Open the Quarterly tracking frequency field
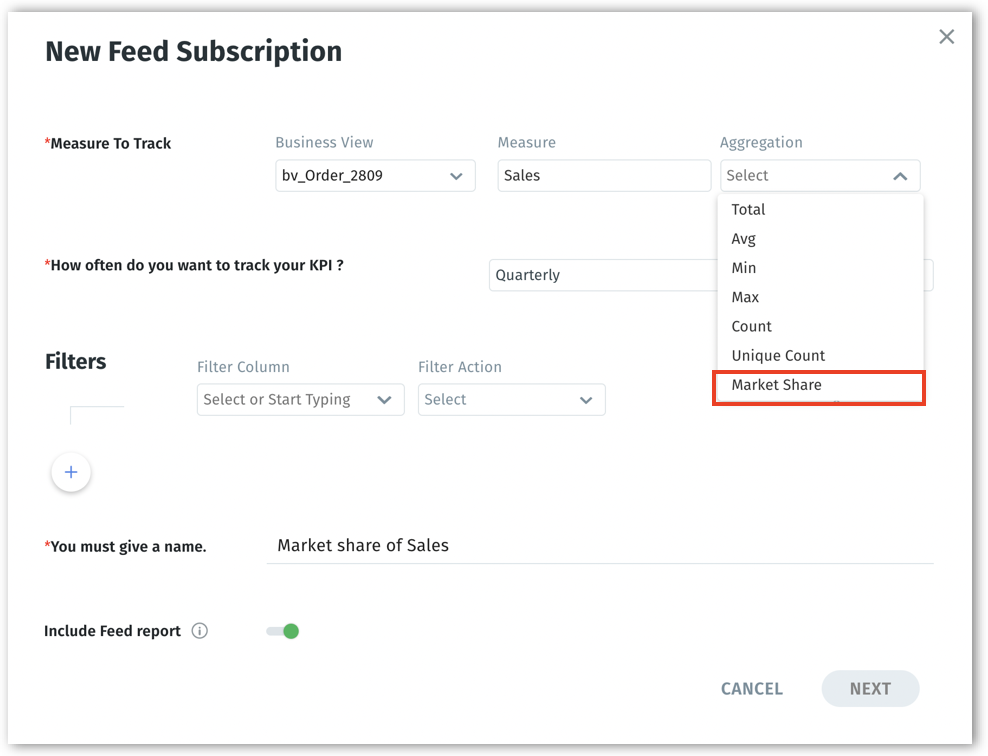Viewport: 988px width, 756px height. click(600, 275)
